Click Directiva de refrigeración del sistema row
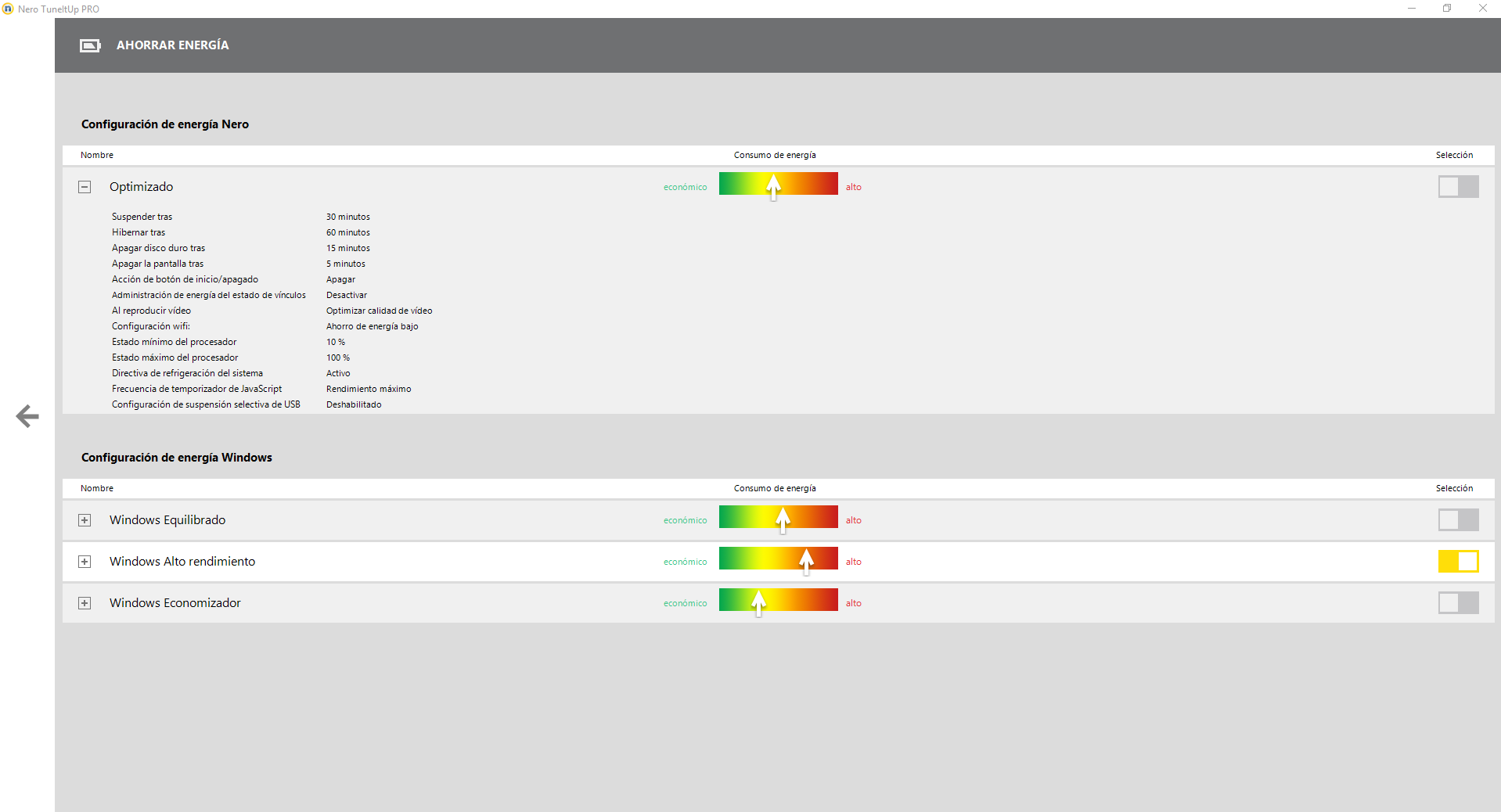Screen dimensions: 1501x812 point(231,373)
